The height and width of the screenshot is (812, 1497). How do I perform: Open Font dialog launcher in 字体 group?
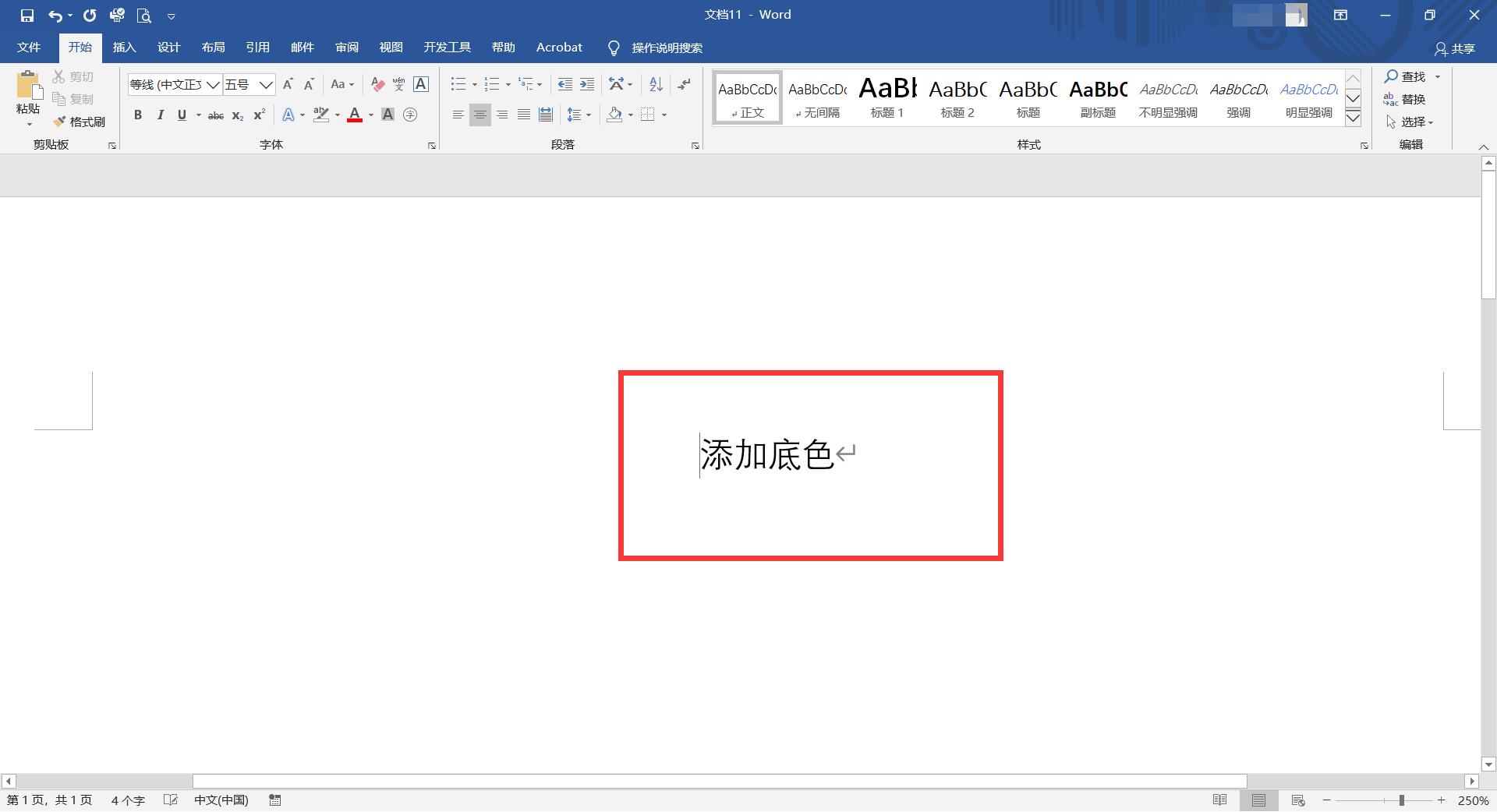pyautogui.click(x=432, y=146)
